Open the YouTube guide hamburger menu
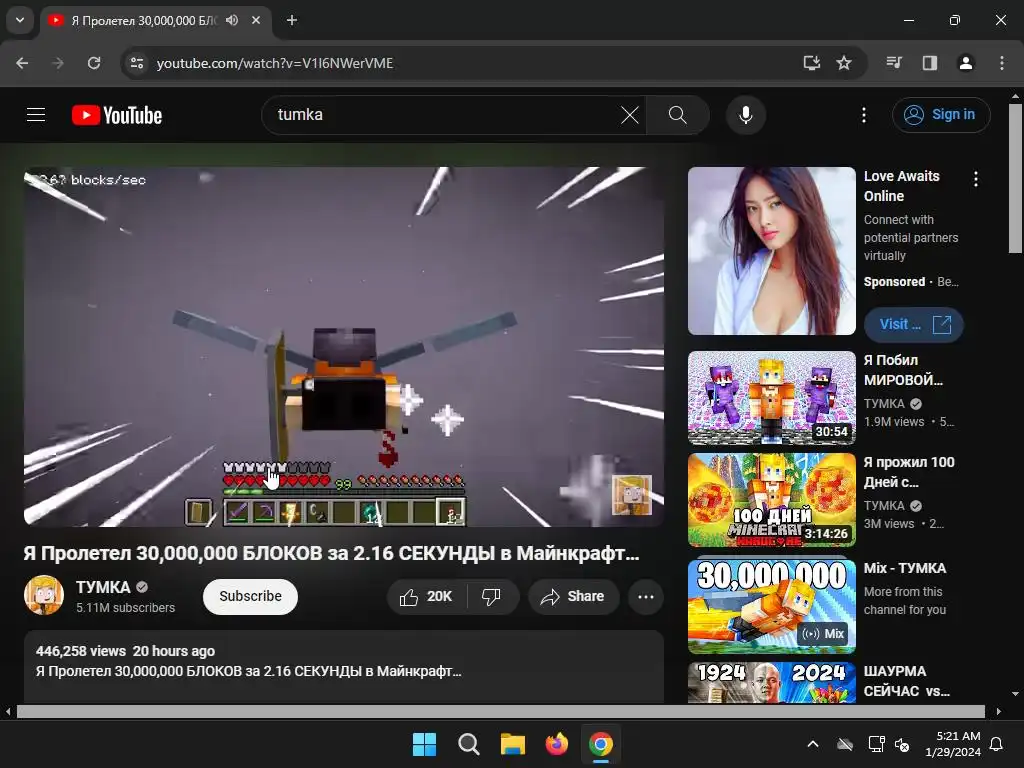Image resolution: width=1024 pixels, height=768 pixels. pos(36,115)
